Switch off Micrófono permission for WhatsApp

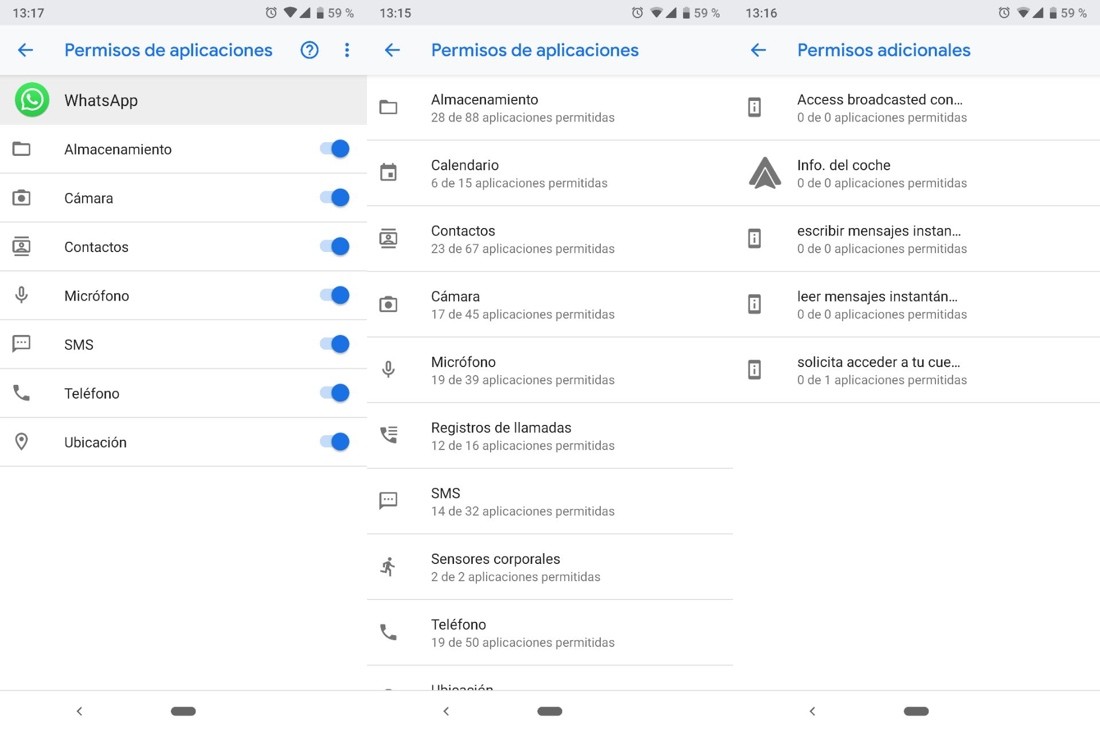tap(335, 295)
